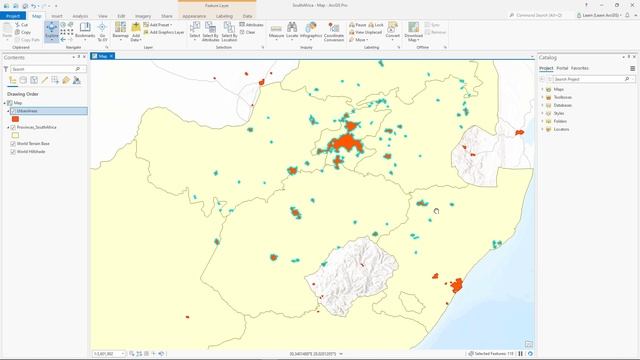Open the Basemap gallery
This screenshot has width=640, height=360.
120,31
